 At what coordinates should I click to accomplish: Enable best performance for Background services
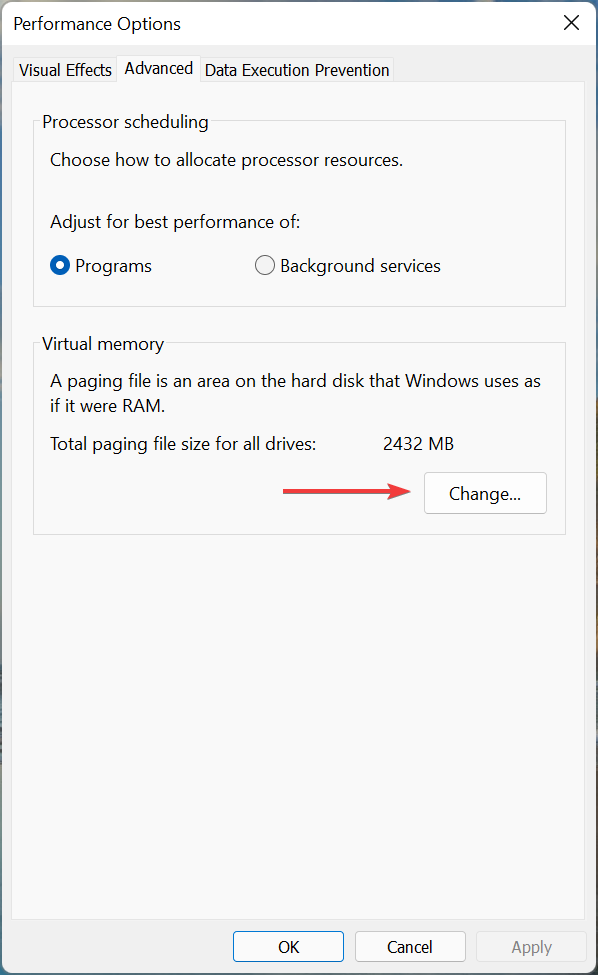(x=265, y=265)
